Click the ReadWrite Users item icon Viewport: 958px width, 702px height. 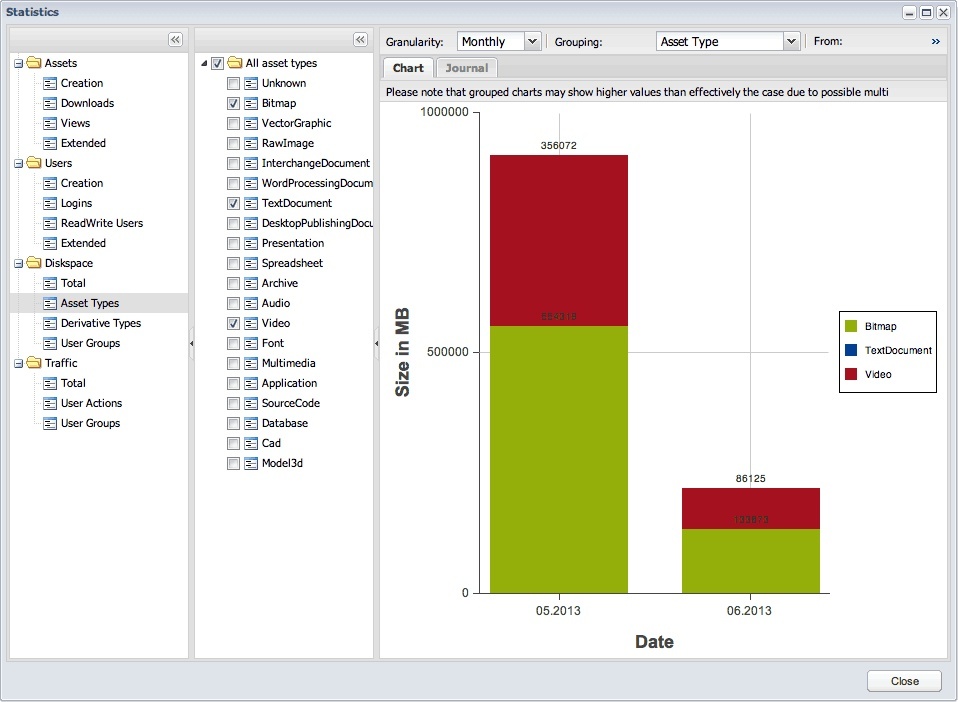pos(50,224)
